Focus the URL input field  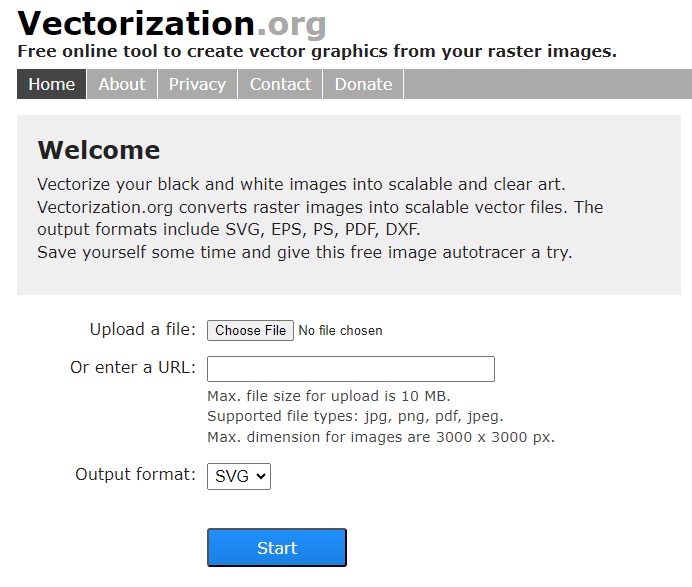[x=351, y=369]
